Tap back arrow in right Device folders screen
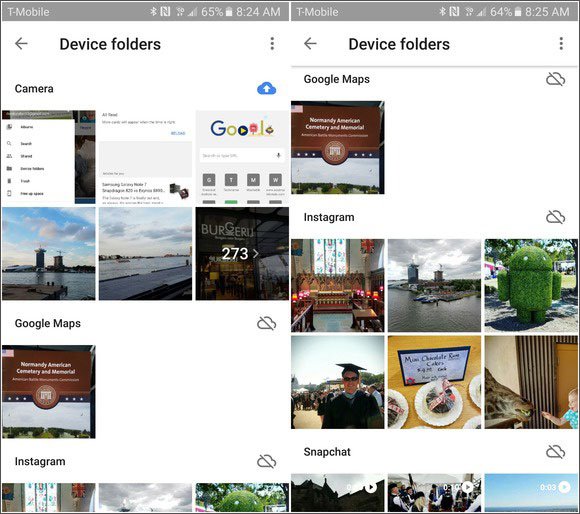 coord(310,44)
